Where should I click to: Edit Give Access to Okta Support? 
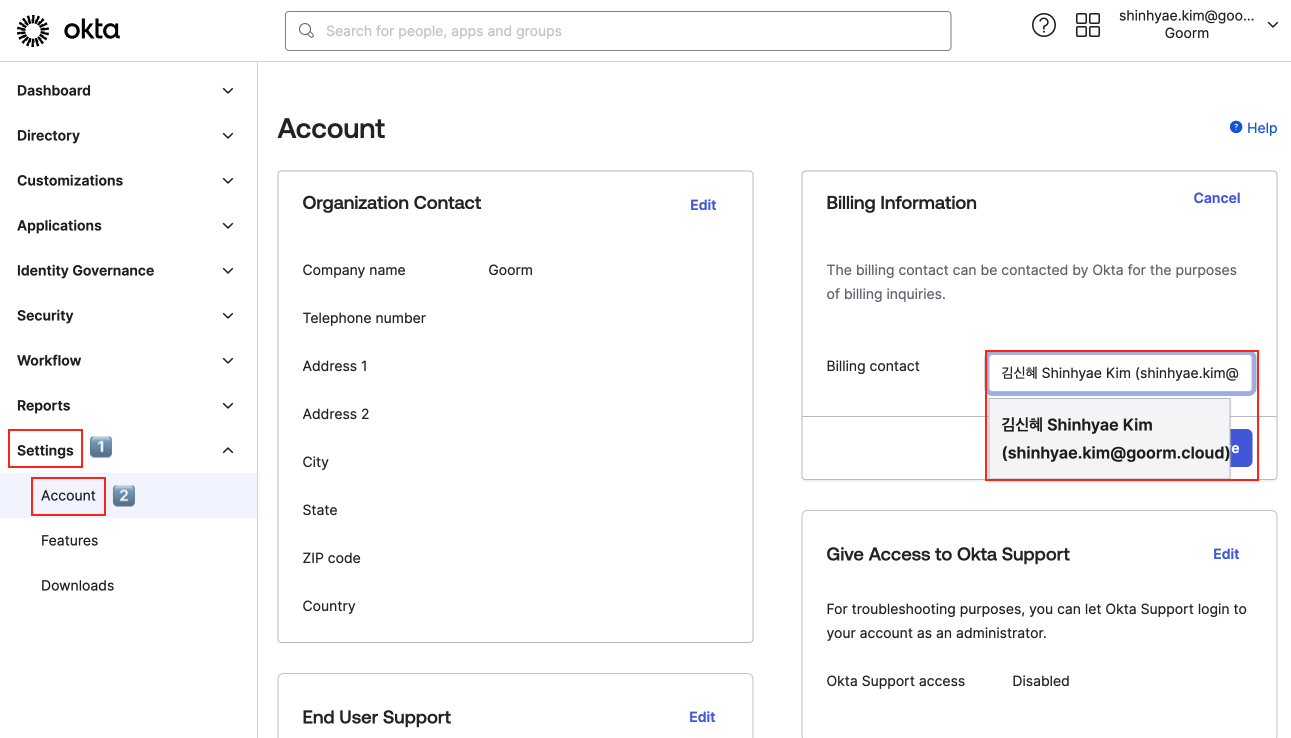tap(1225, 554)
